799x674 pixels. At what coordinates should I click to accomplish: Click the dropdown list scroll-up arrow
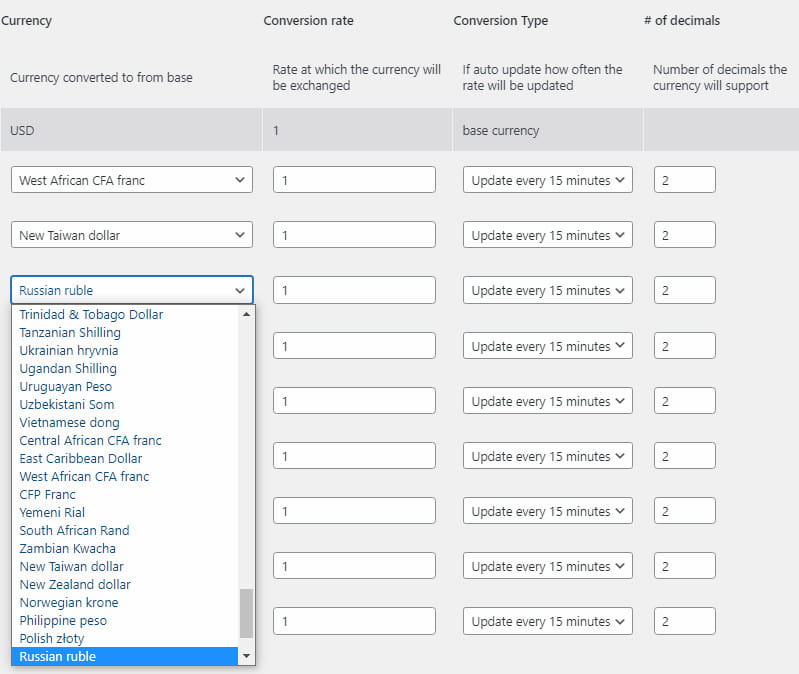click(246, 314)
